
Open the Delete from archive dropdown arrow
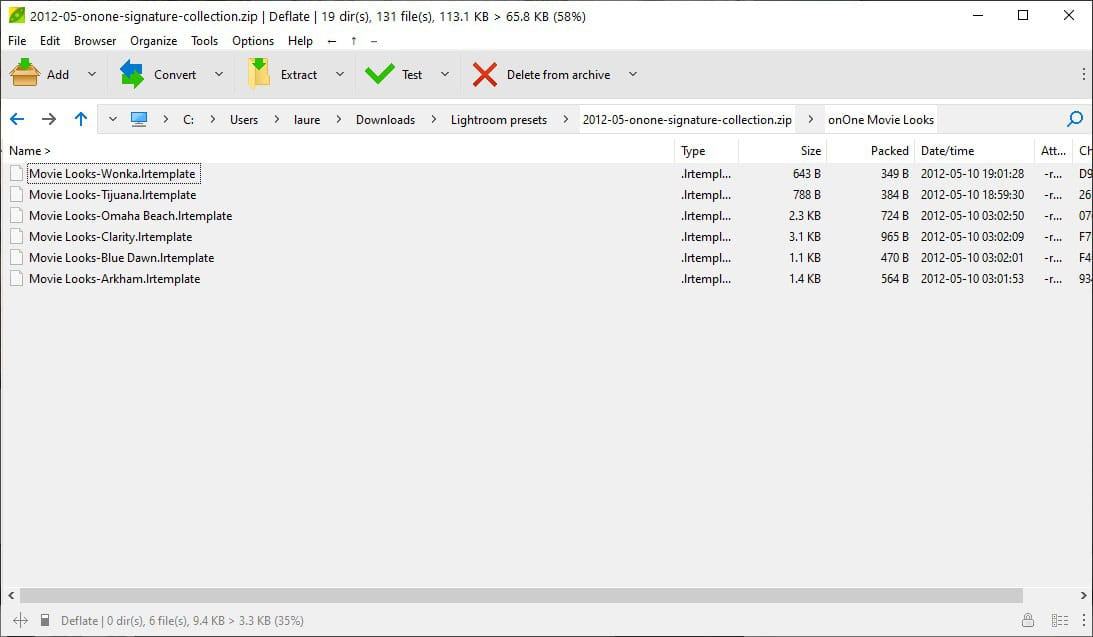click(632, 74)
